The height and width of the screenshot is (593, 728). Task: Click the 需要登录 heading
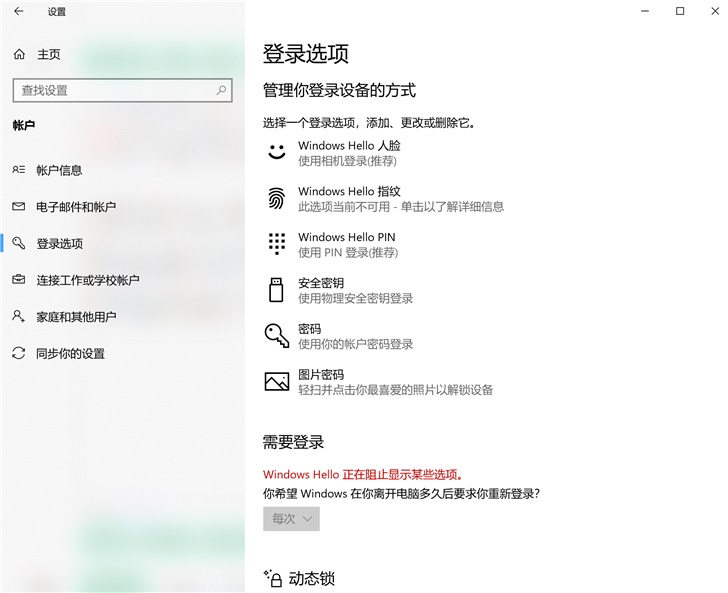293,442
